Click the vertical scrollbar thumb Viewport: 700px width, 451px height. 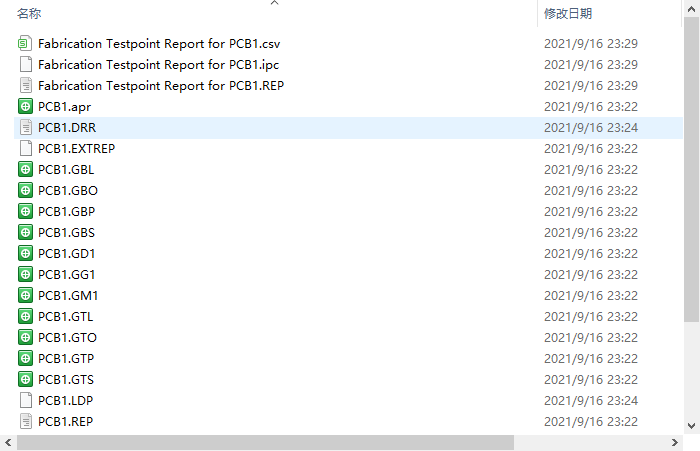(691, 169)
